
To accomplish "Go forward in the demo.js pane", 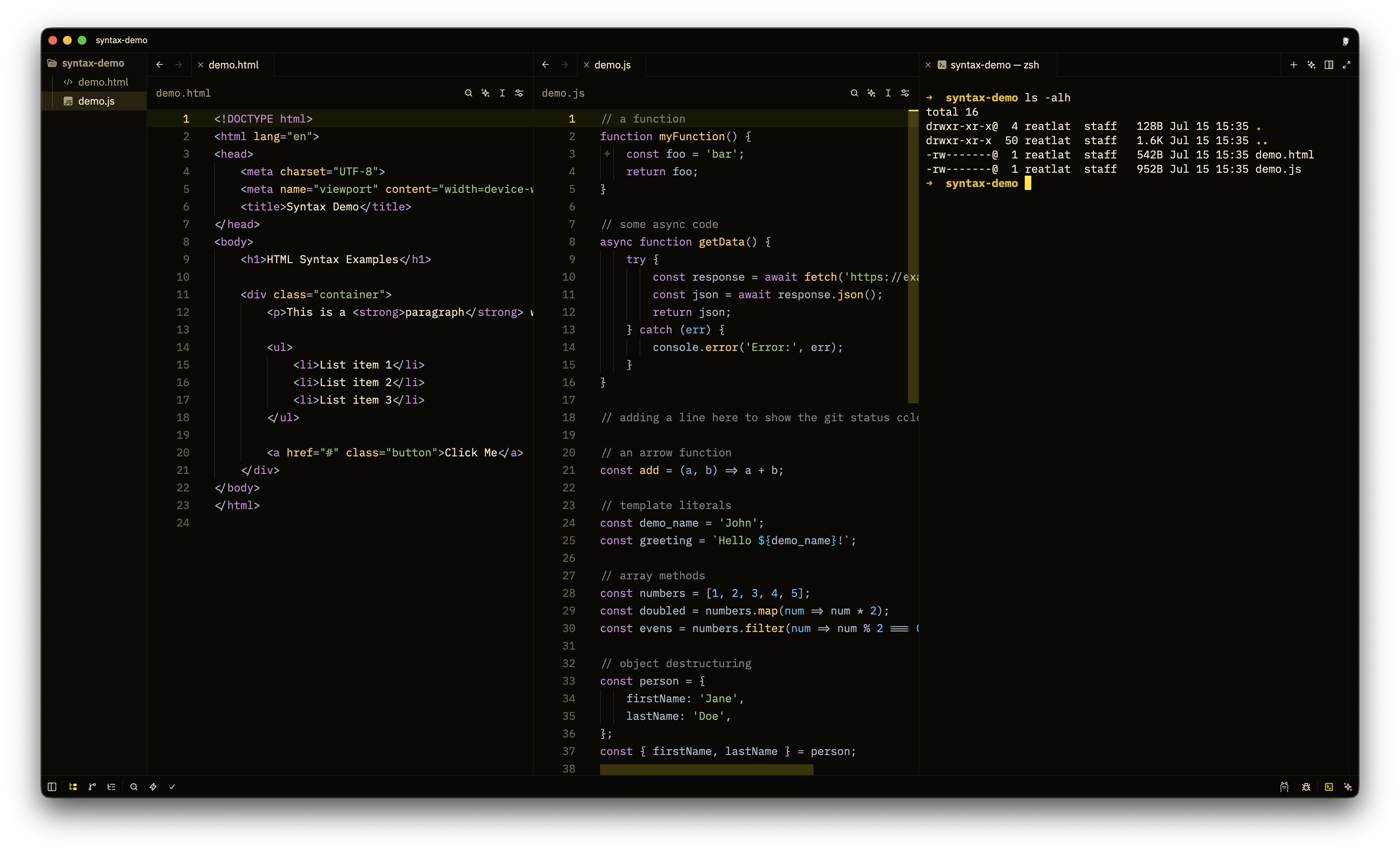I will [565, 65].
